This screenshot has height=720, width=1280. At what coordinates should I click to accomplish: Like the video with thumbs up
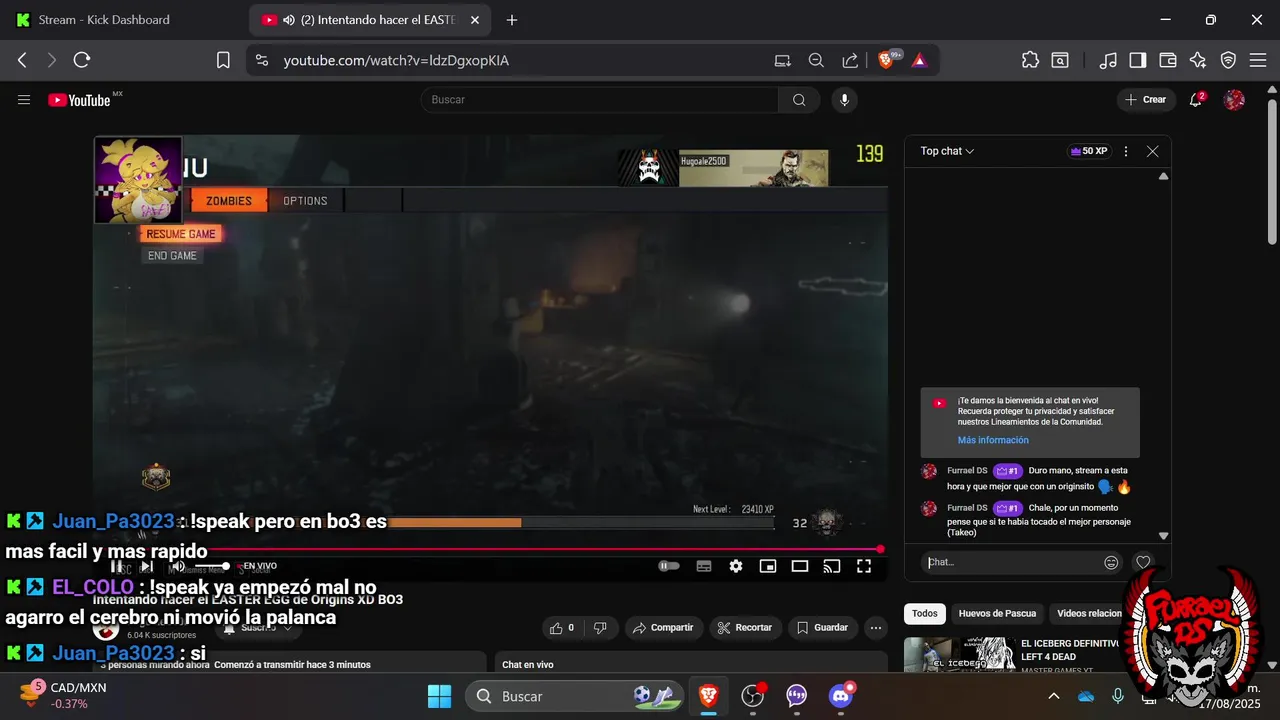(x=560, y=628)
